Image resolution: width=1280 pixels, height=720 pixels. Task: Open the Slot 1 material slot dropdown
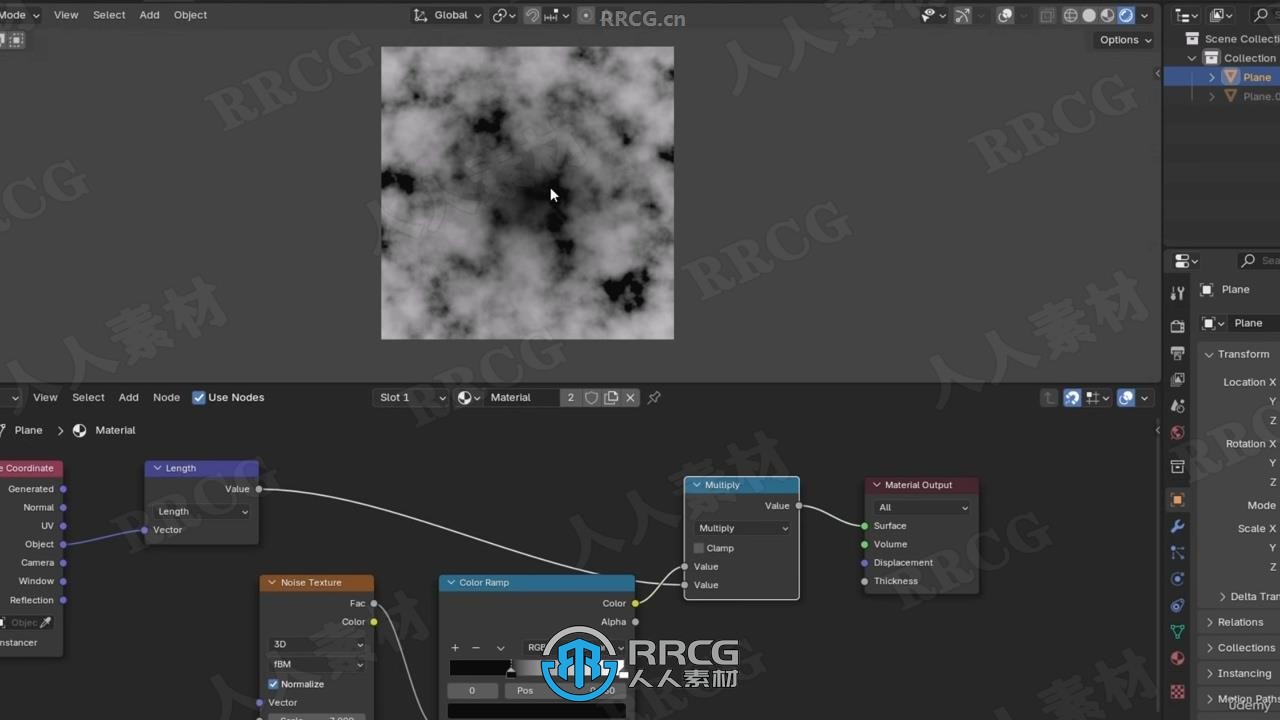tap(412, 397)
